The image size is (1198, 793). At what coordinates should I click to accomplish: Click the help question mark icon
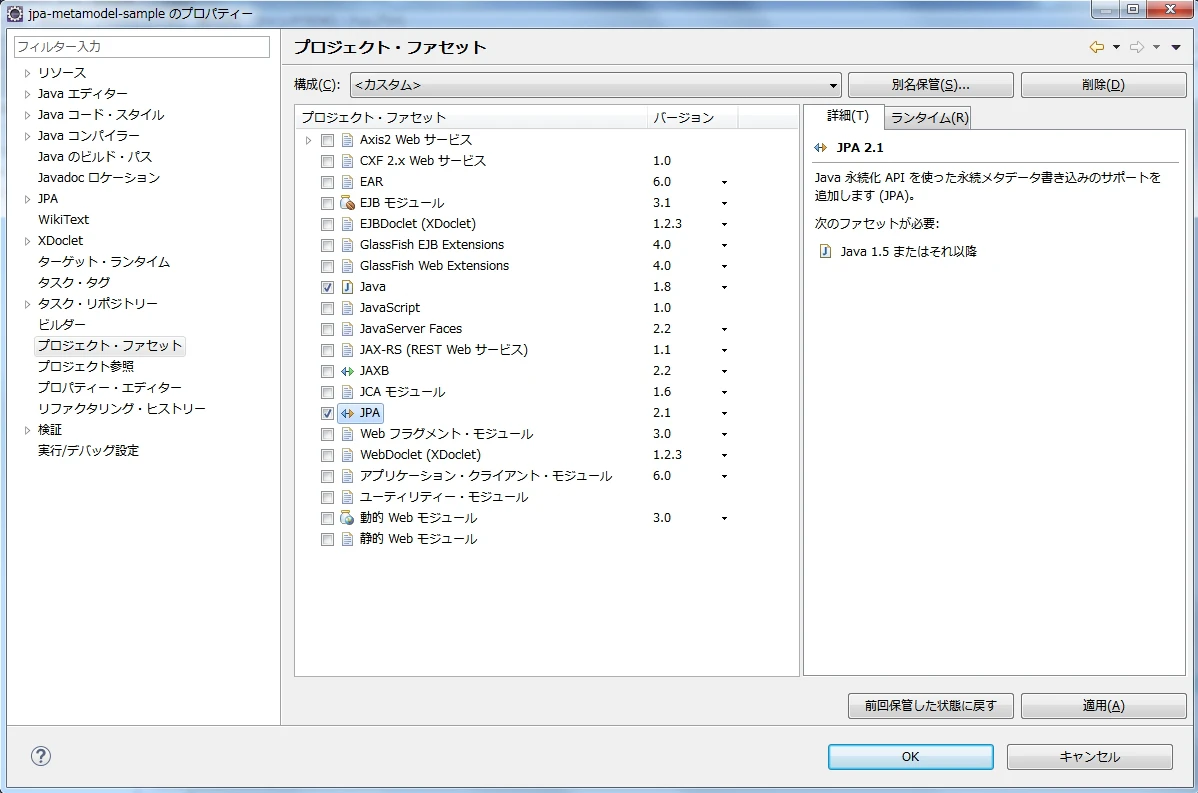click(40, 756)
